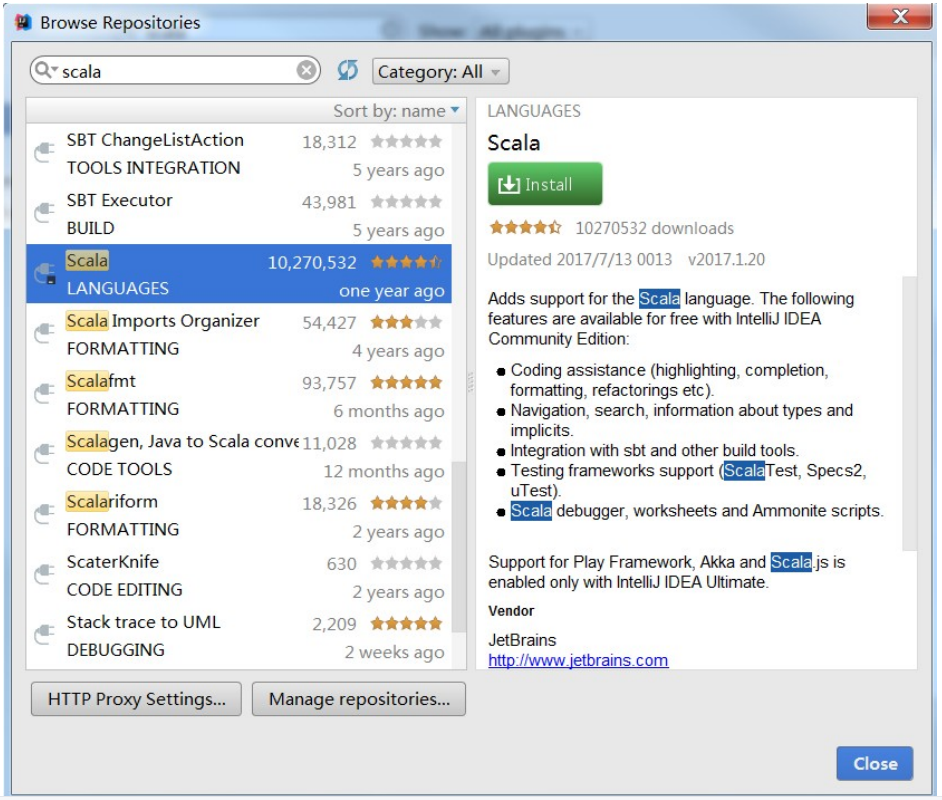Click the JetBrains vendor name
The width and height of the screenshot is (942, 800).
coord(522,640)
